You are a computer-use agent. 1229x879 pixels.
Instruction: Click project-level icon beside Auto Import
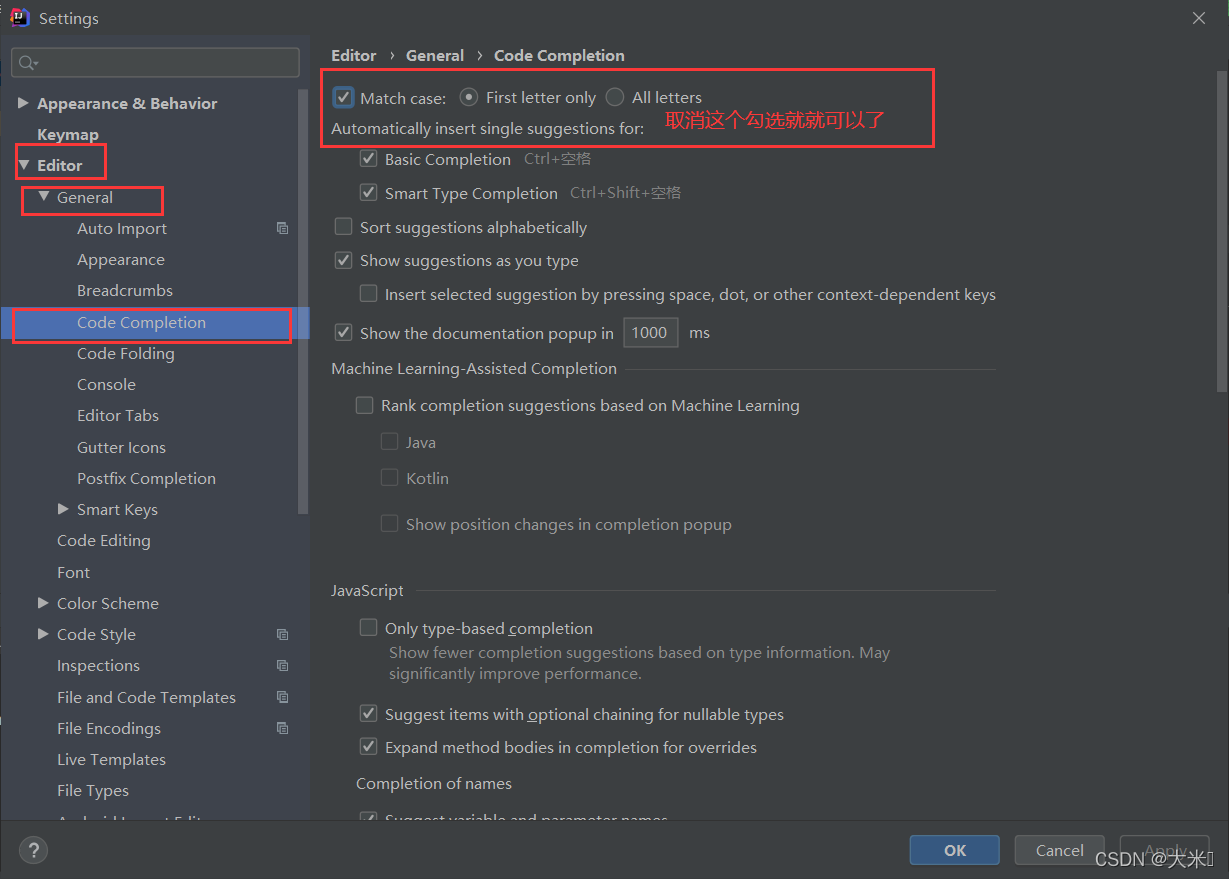click(282, 229)
